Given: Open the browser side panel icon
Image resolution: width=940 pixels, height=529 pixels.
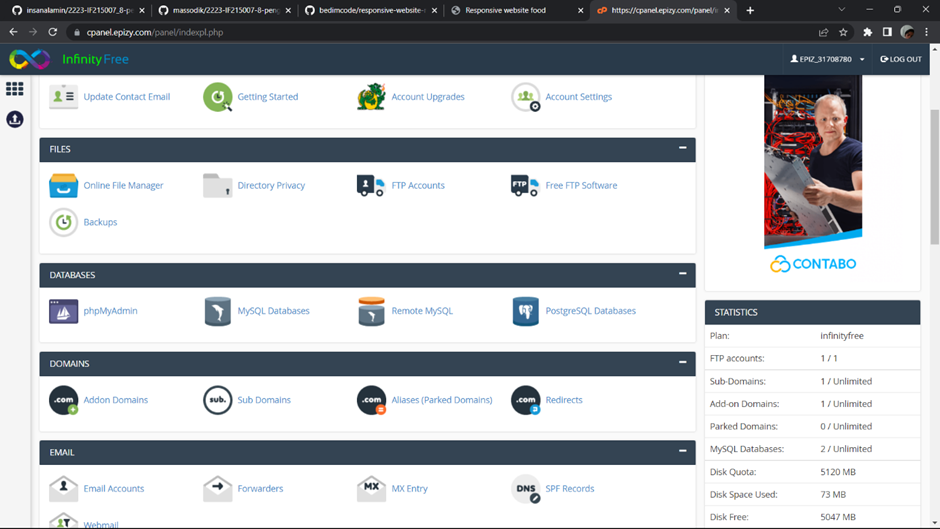Looking at the screenshot, I should pyautogui.click(x=887, y=32).
